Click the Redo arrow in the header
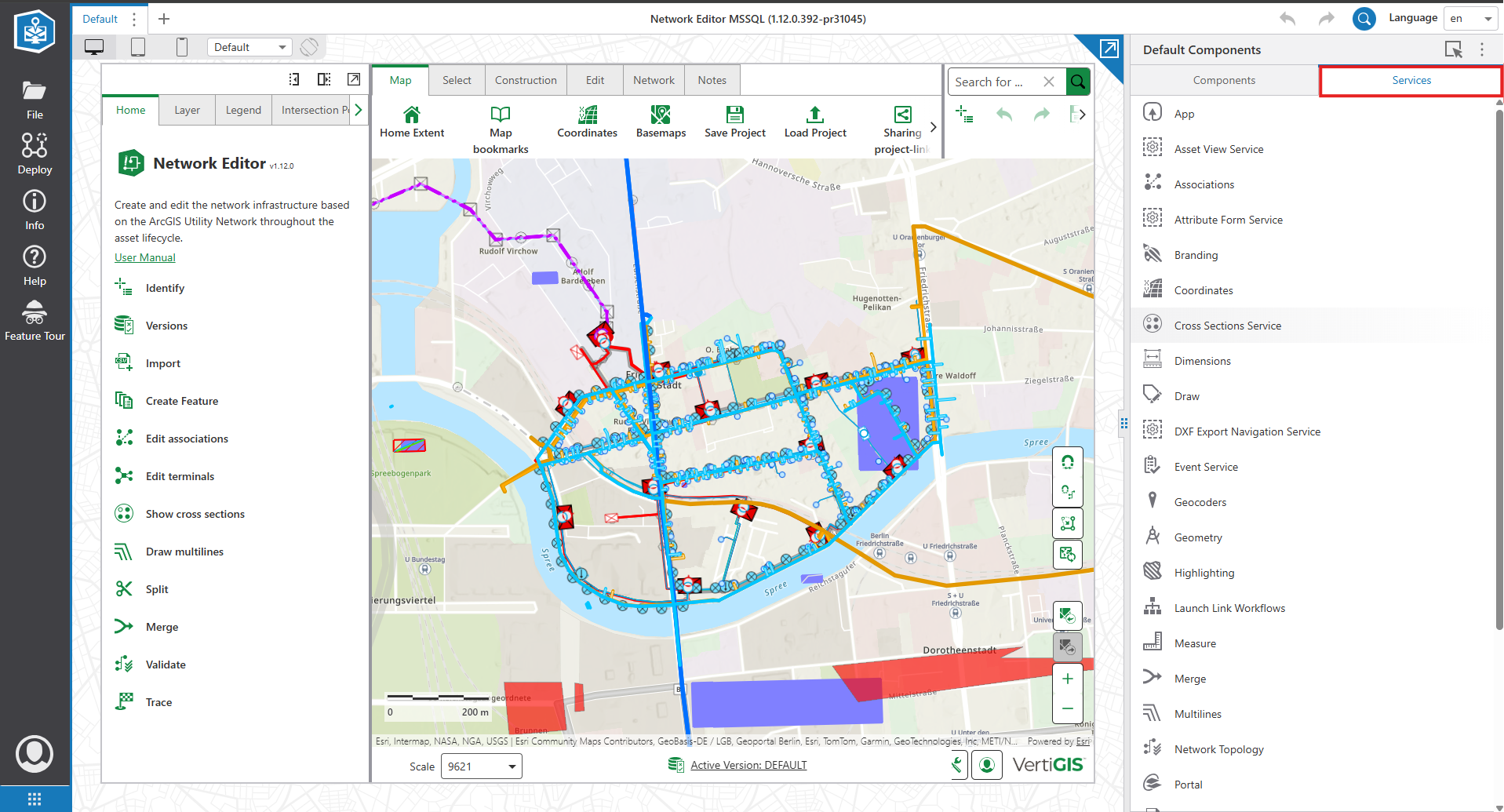This screenshot has height=812, width=1504. tap(1327, 18)
